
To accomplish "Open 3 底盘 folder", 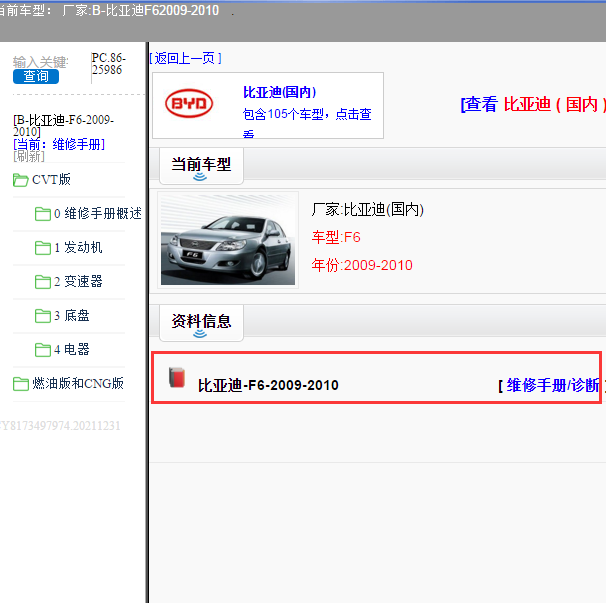I will point(72,315).
